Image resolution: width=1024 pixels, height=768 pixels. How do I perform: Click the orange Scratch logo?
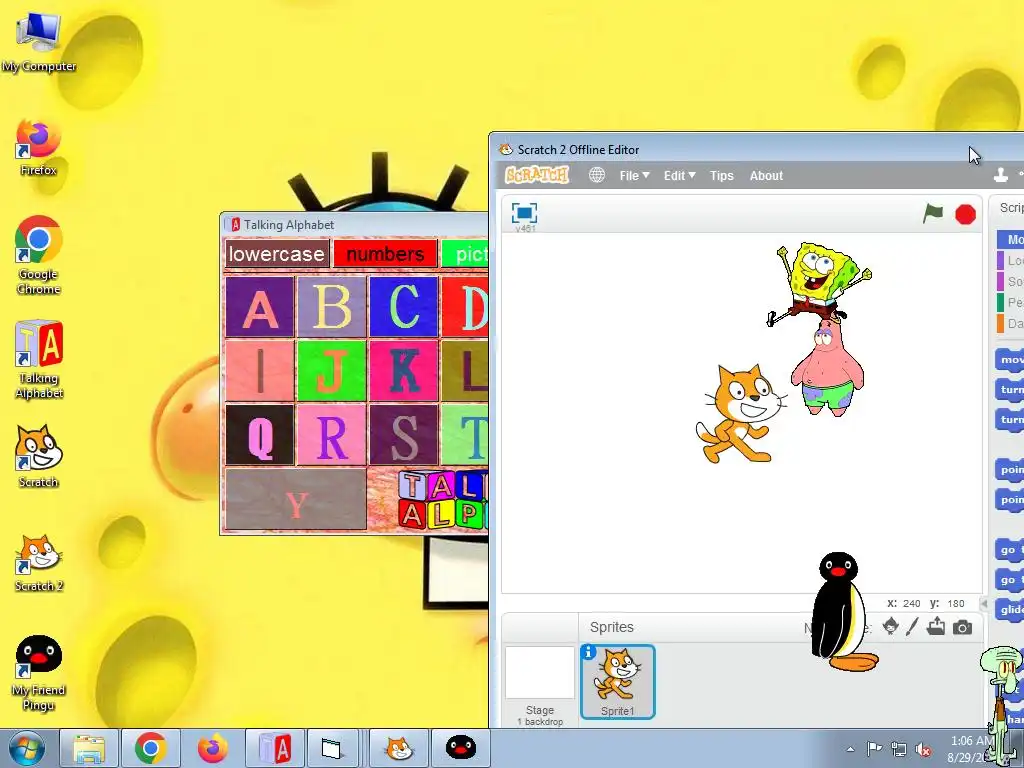pos(537,175)
